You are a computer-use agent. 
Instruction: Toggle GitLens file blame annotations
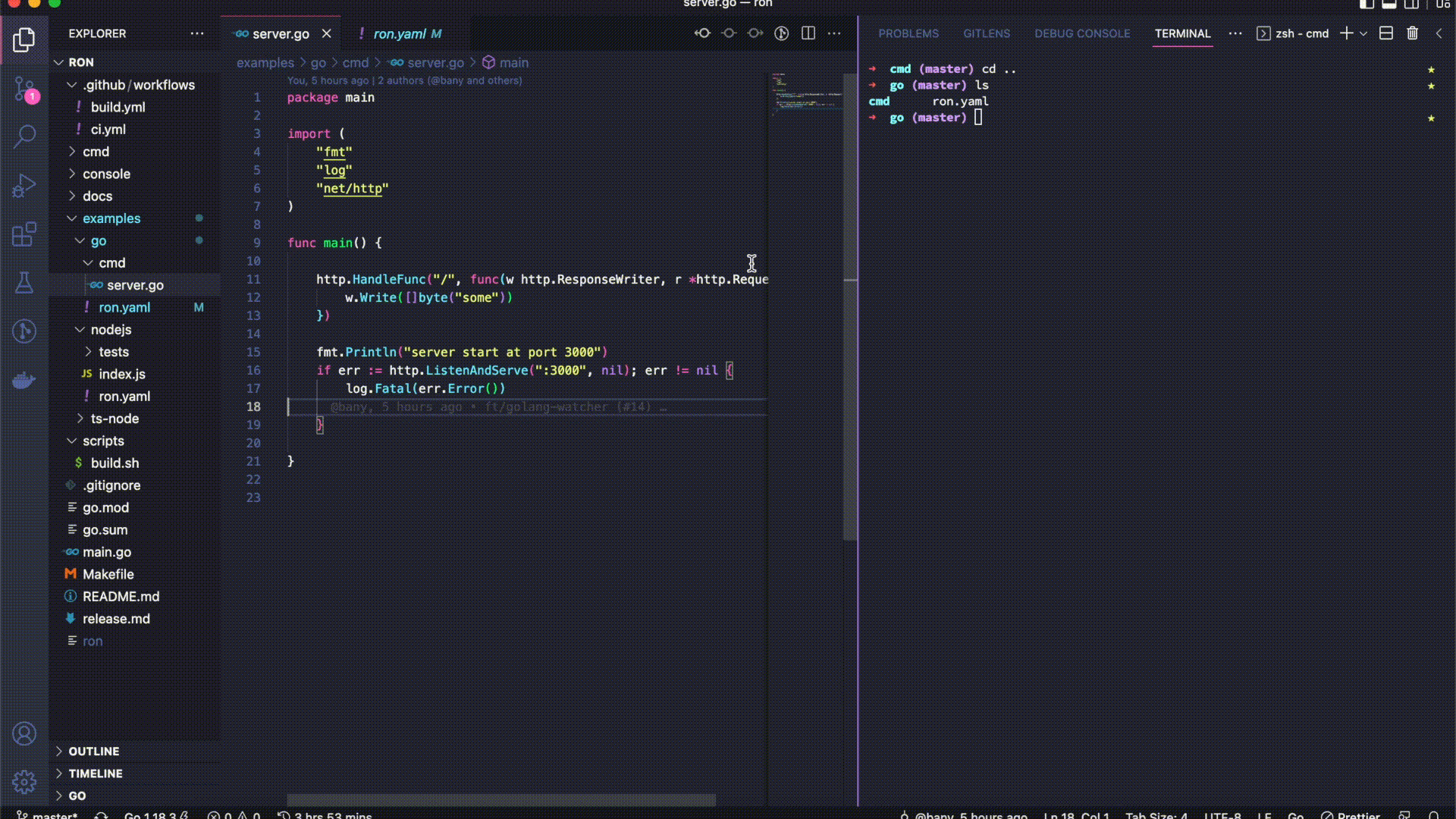pos(782,33)
